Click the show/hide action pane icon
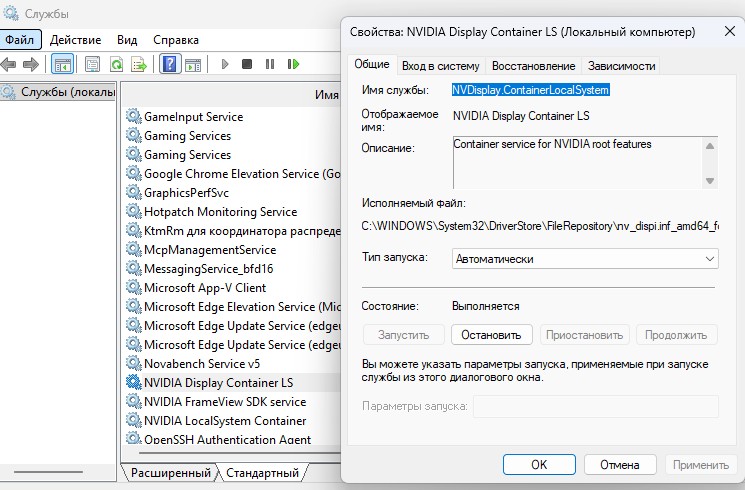 pos(193,64)
